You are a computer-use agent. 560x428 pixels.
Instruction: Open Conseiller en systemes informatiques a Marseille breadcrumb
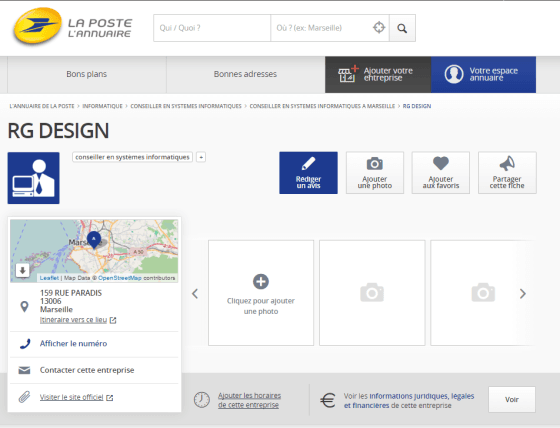(322, 106)
